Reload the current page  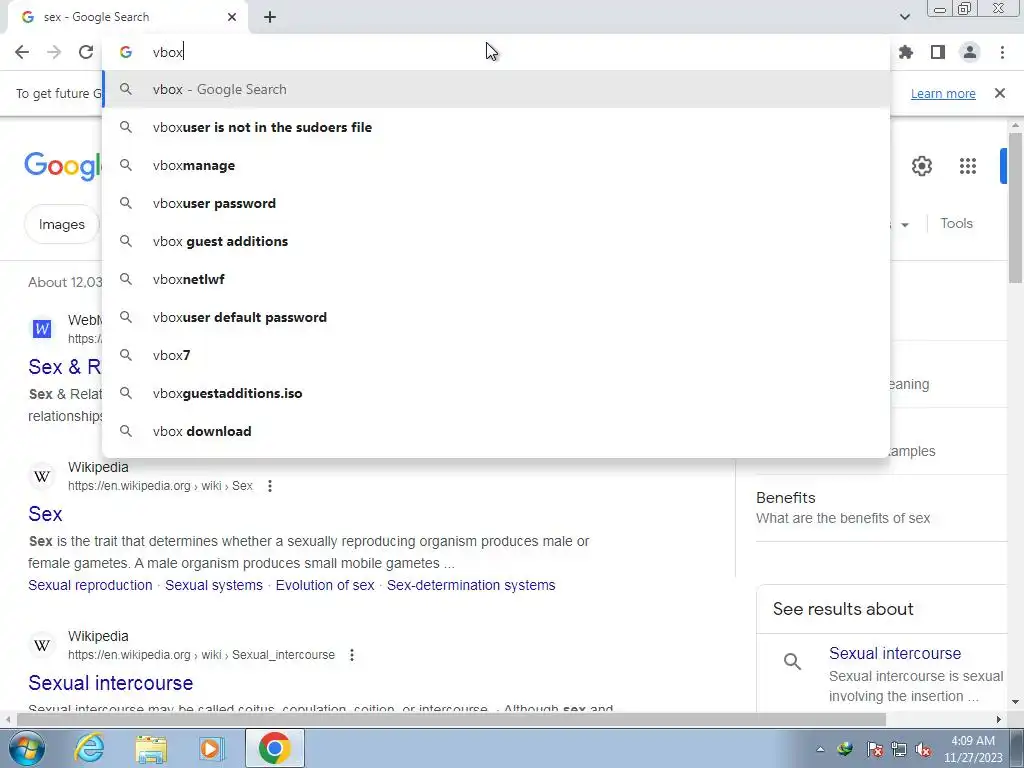86,52
